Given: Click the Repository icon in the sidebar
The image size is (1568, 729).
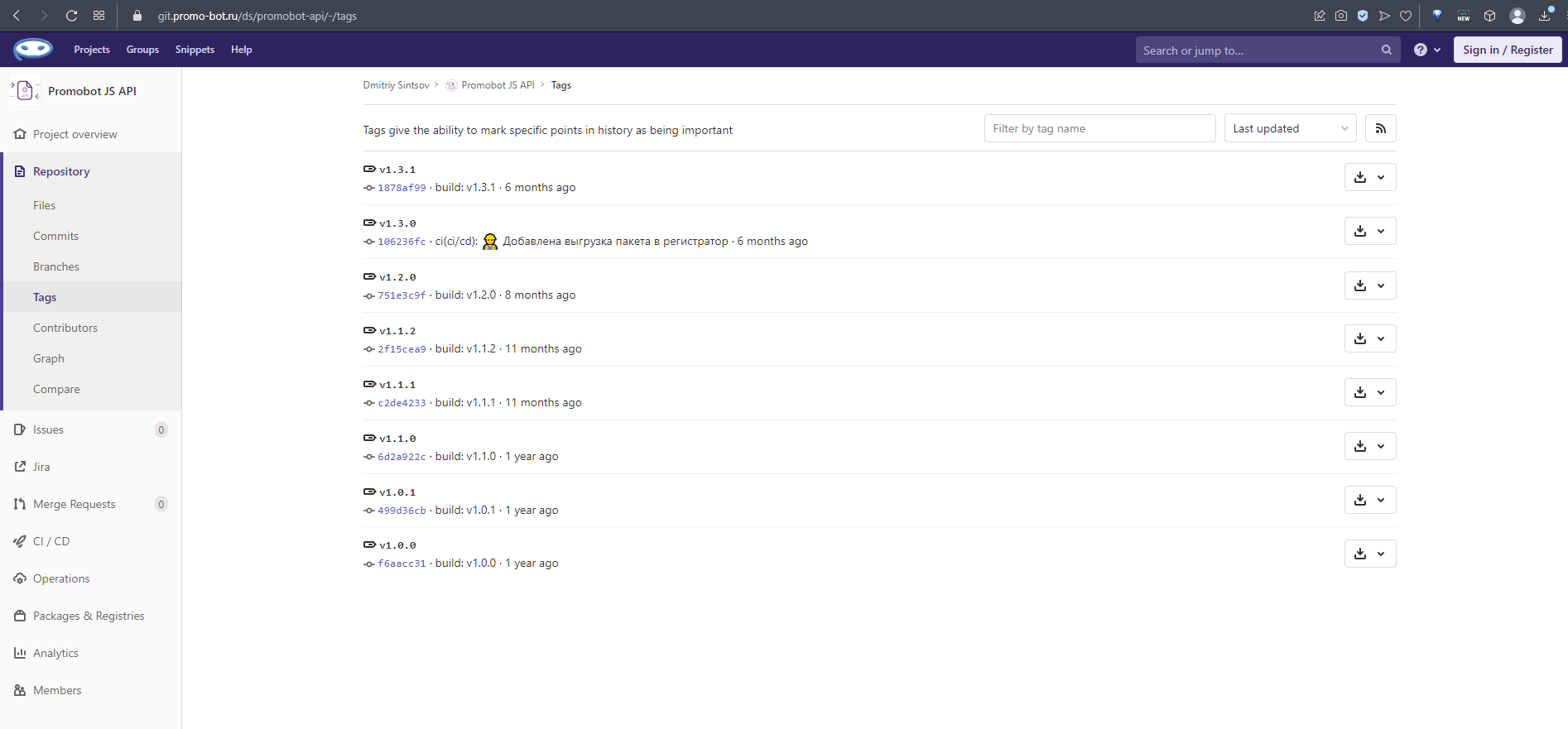Looking at the screenshot, I should point(20,171).
